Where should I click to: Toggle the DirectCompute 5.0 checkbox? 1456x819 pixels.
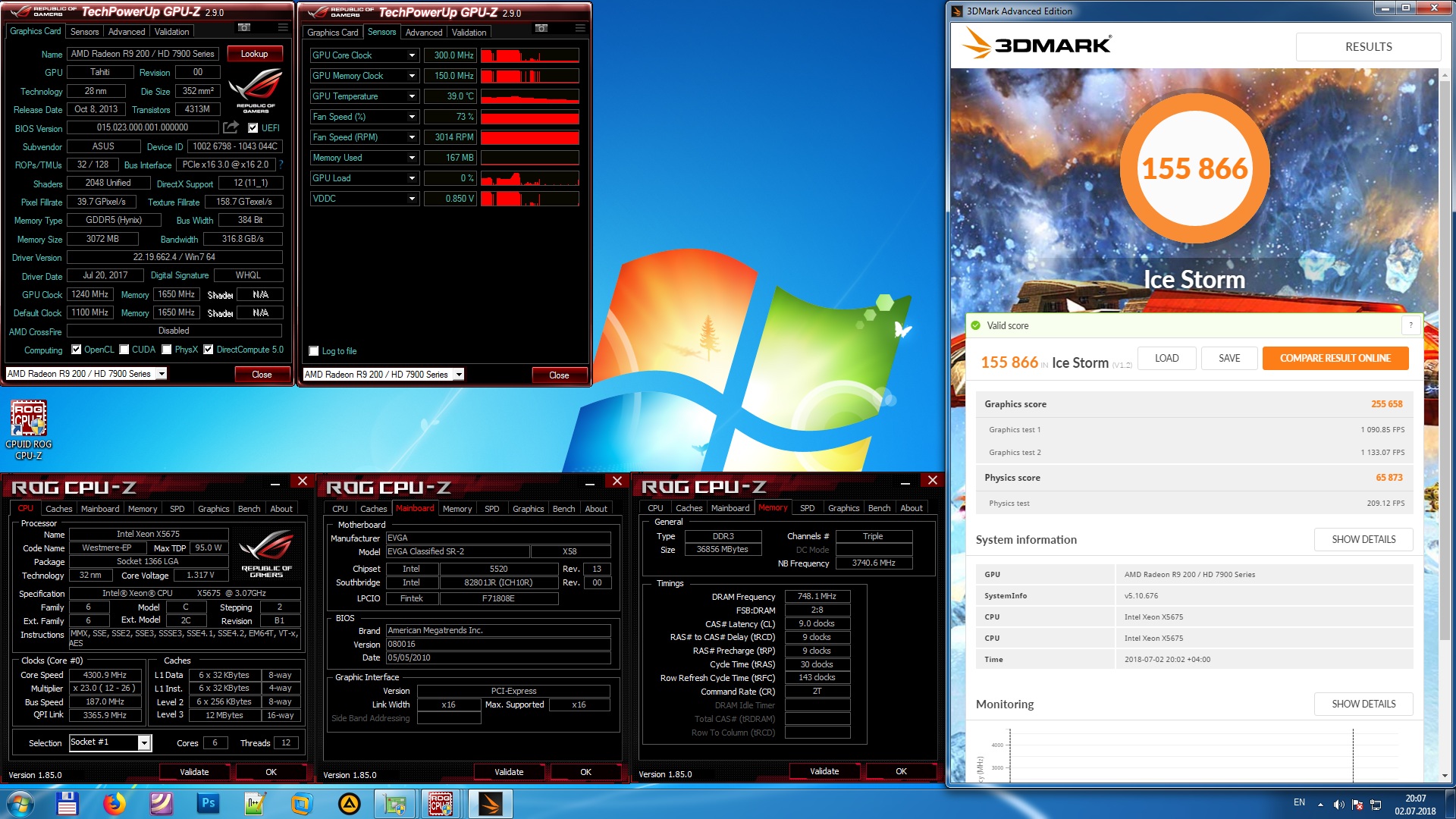pos(209,350)
